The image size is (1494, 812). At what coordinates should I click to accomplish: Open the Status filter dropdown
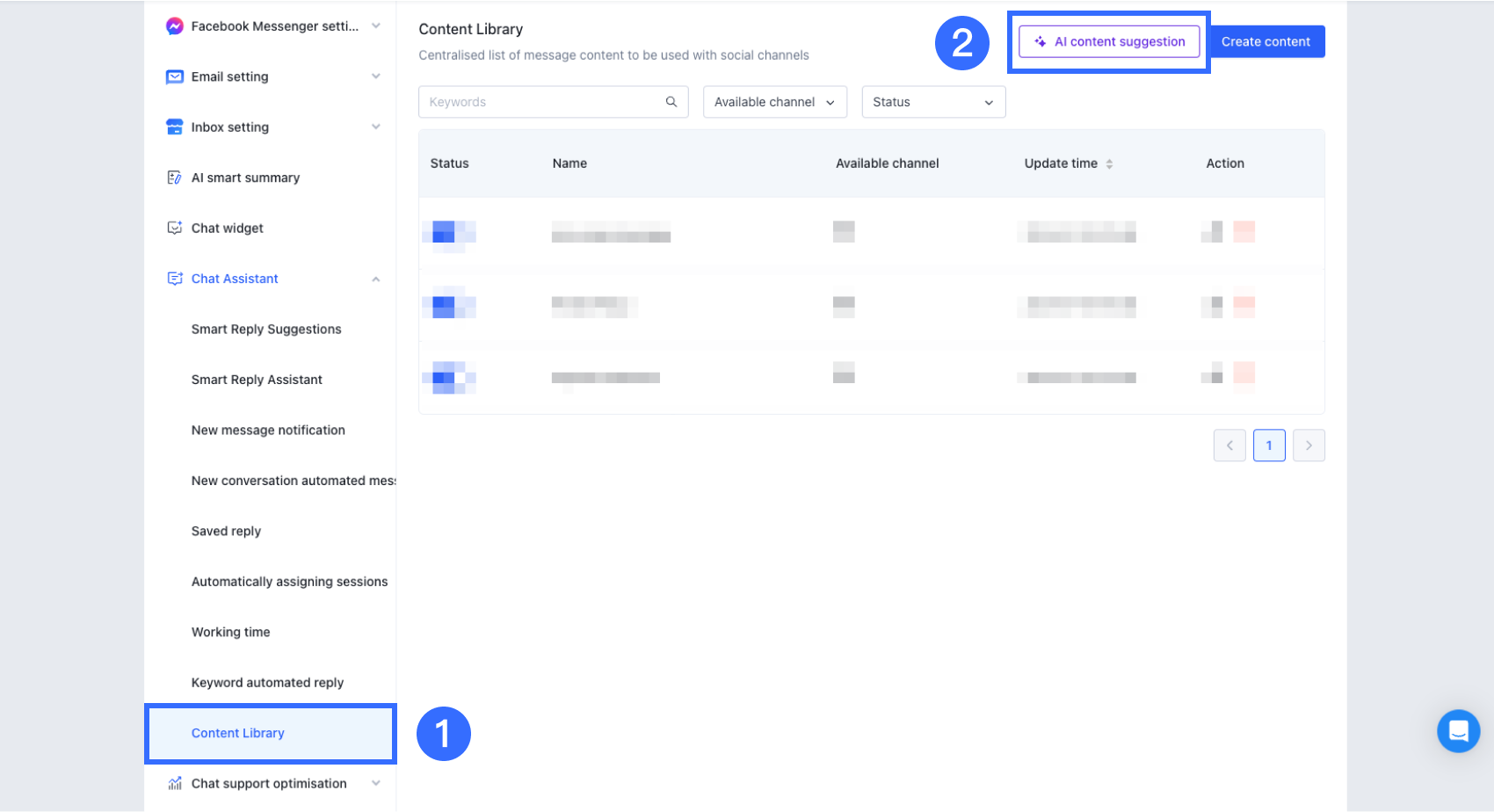tap(932, 102)
